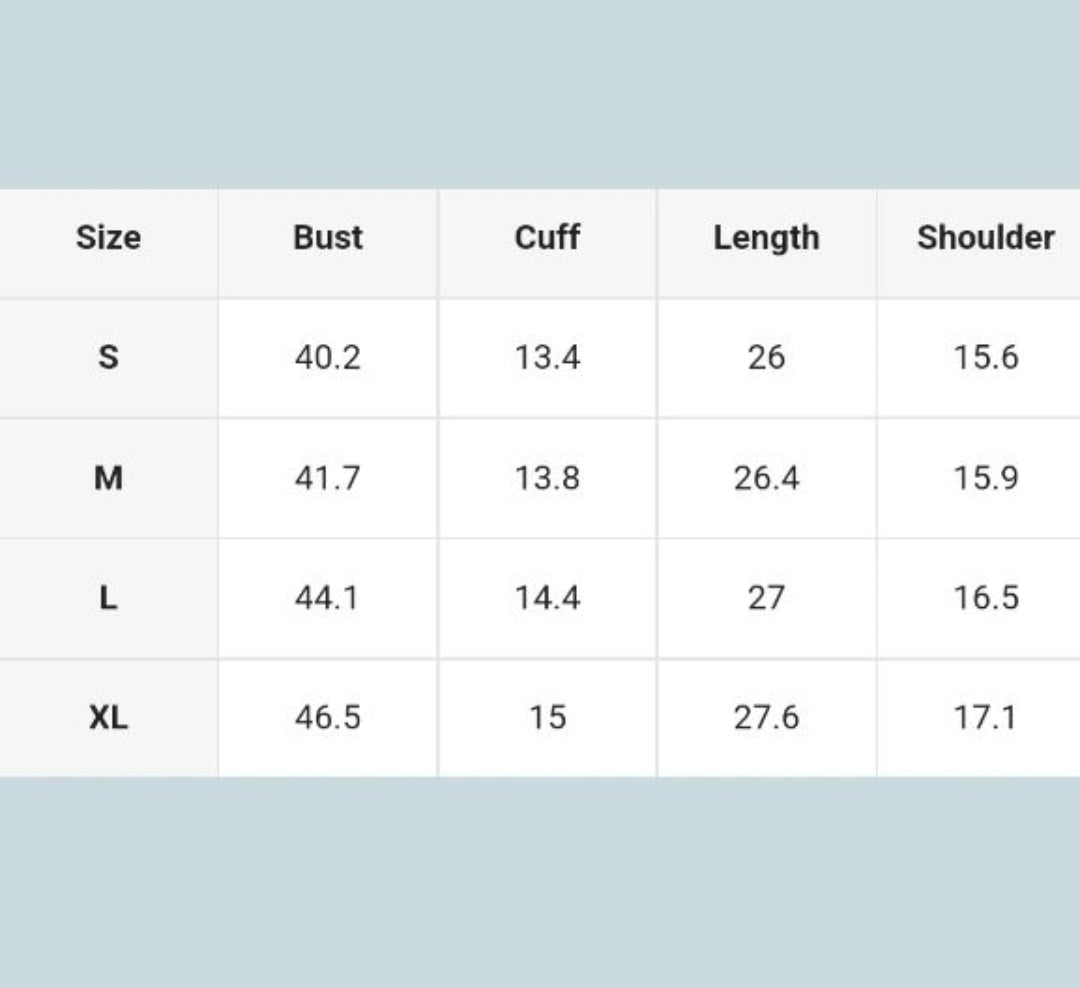The width and height of the screenshot is (1080, 988).
Task: Click the Shoulder column header
Action: [985, 238]
